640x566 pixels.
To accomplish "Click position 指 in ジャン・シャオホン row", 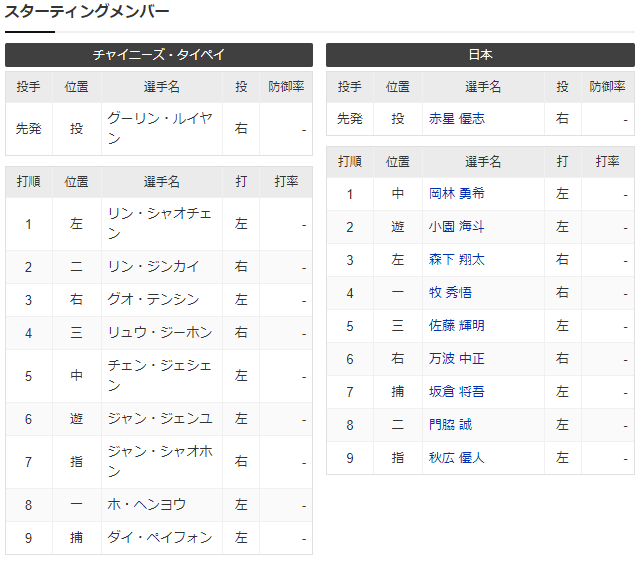I will (x=76, y=462).
